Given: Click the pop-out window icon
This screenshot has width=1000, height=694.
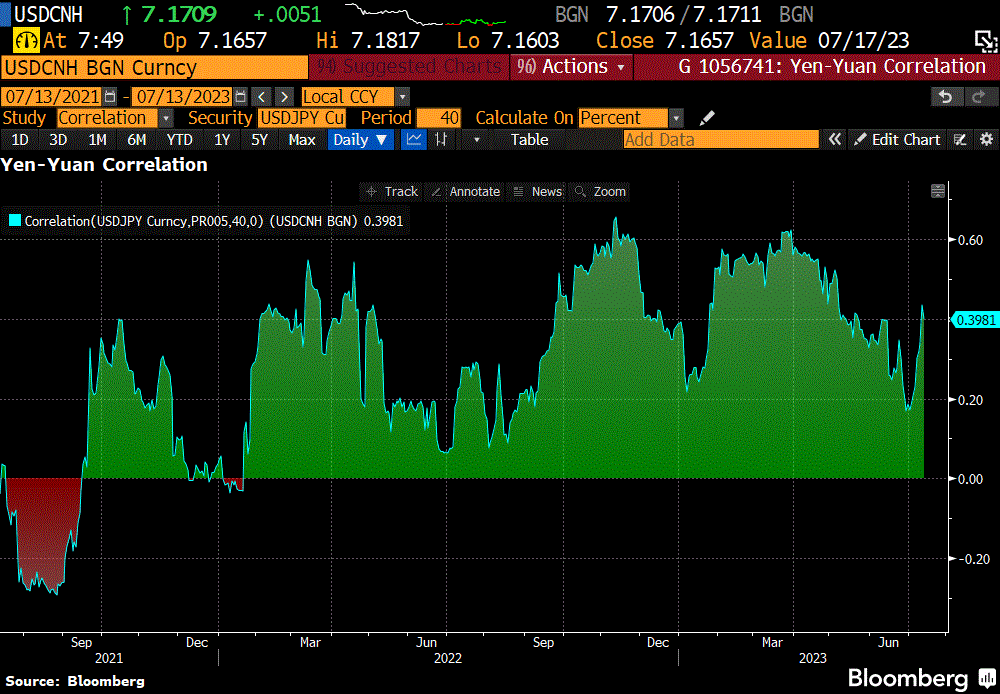Looking at the screenshot, I should (985, 41).
